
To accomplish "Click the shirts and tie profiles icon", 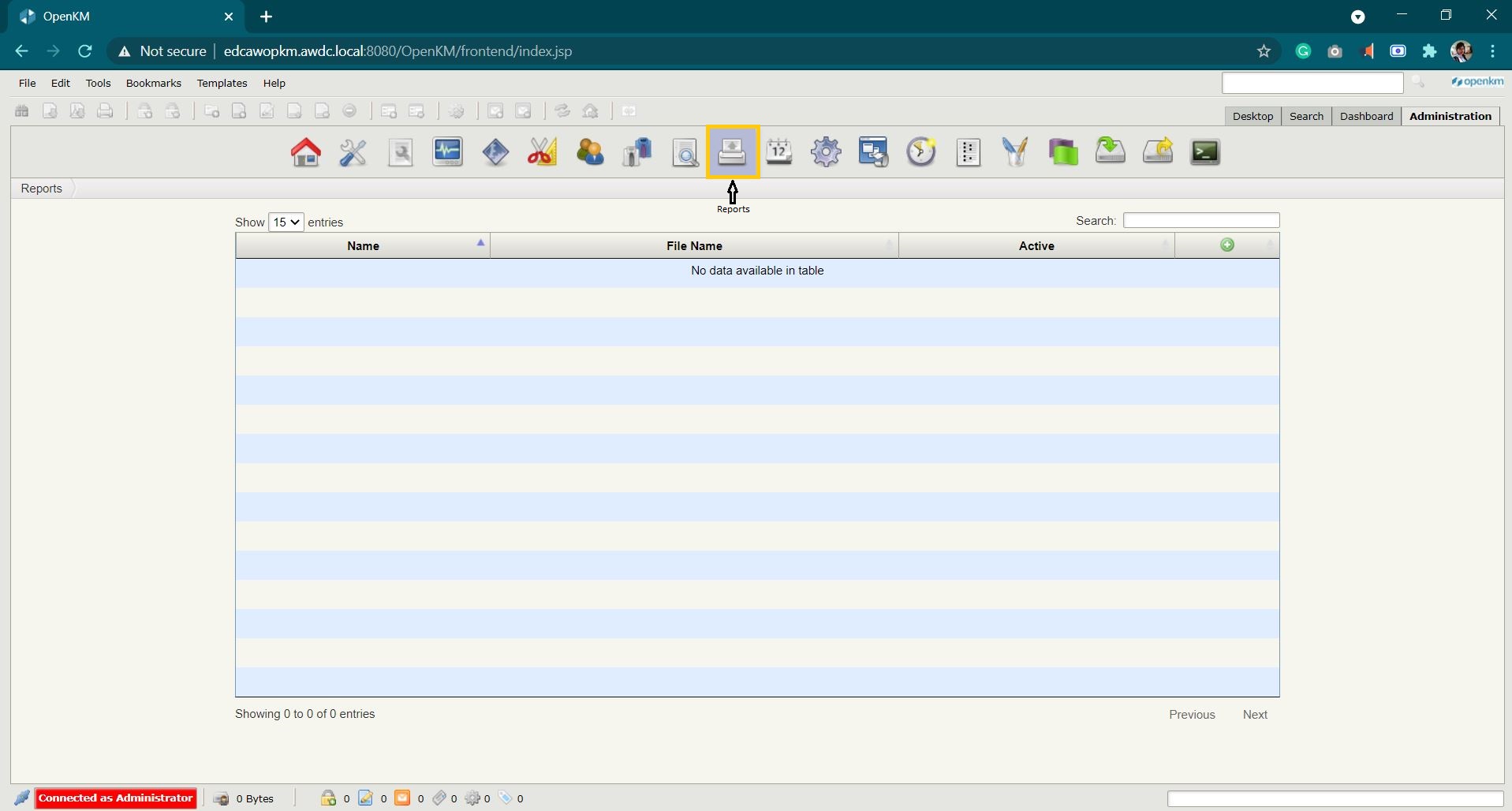I will pos(637,151).
